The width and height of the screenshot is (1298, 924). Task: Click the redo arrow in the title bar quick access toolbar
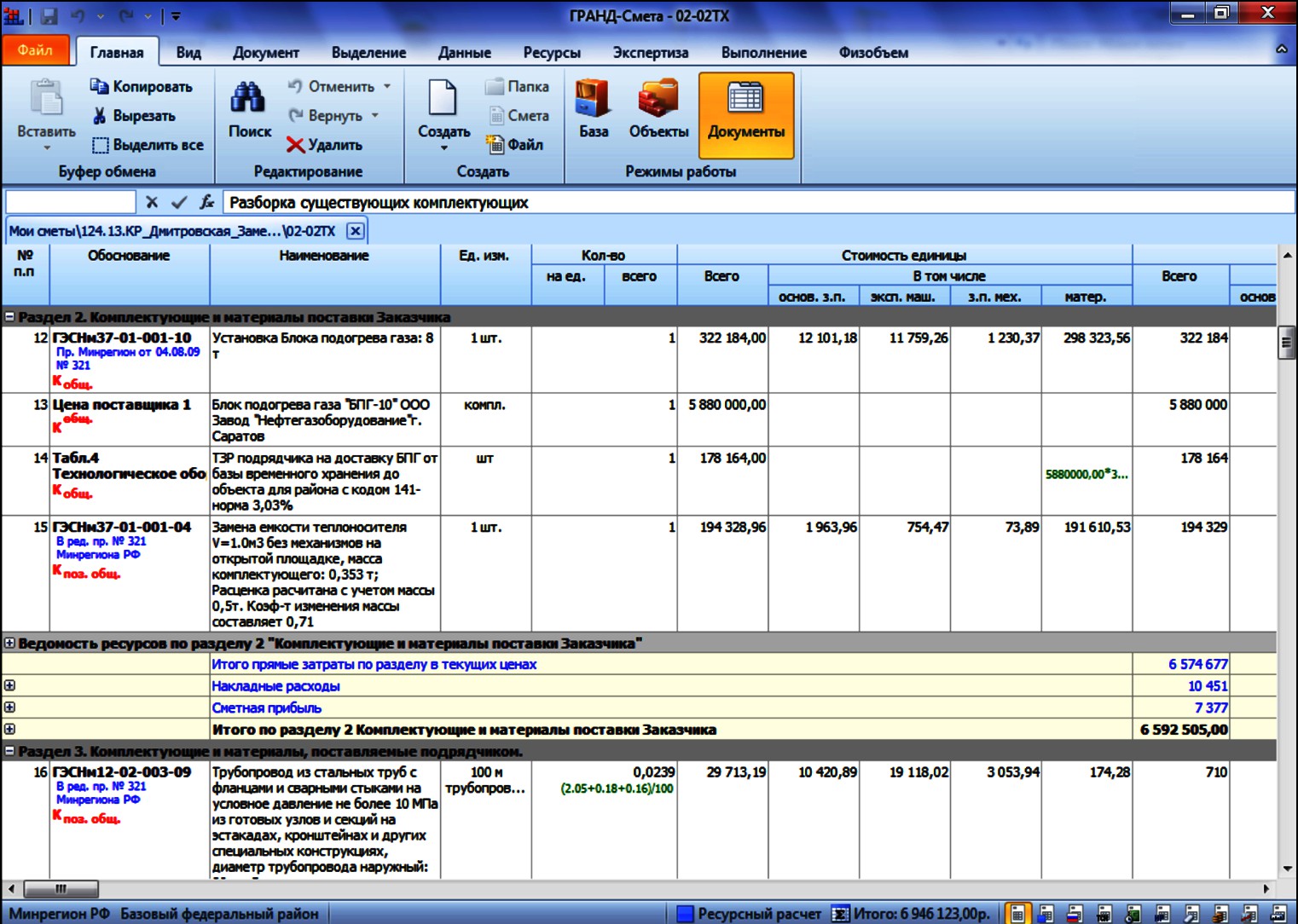coord(126,15)
